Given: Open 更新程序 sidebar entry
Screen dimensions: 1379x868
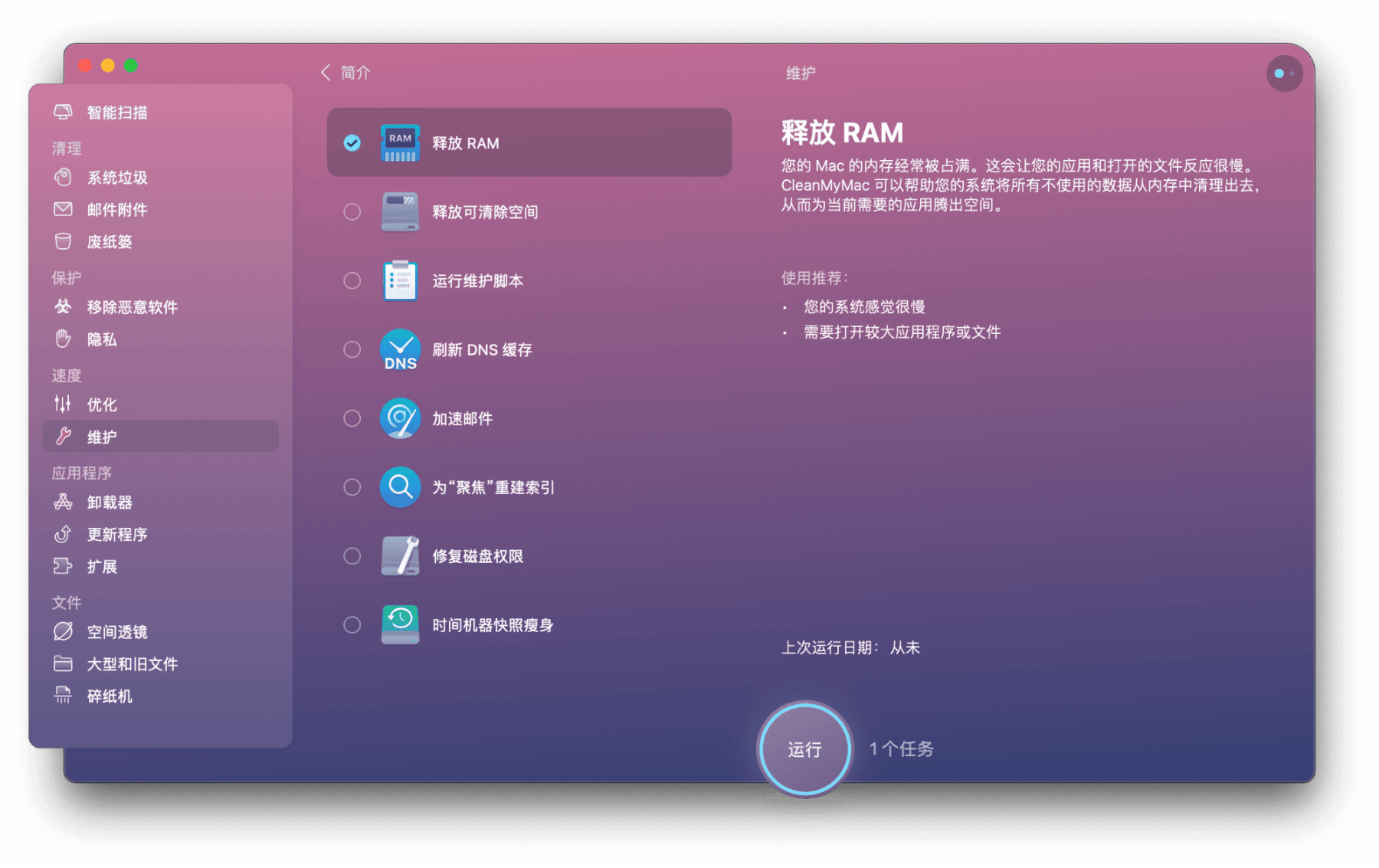Looking at the screenshot, I should (x=161, y=534).
